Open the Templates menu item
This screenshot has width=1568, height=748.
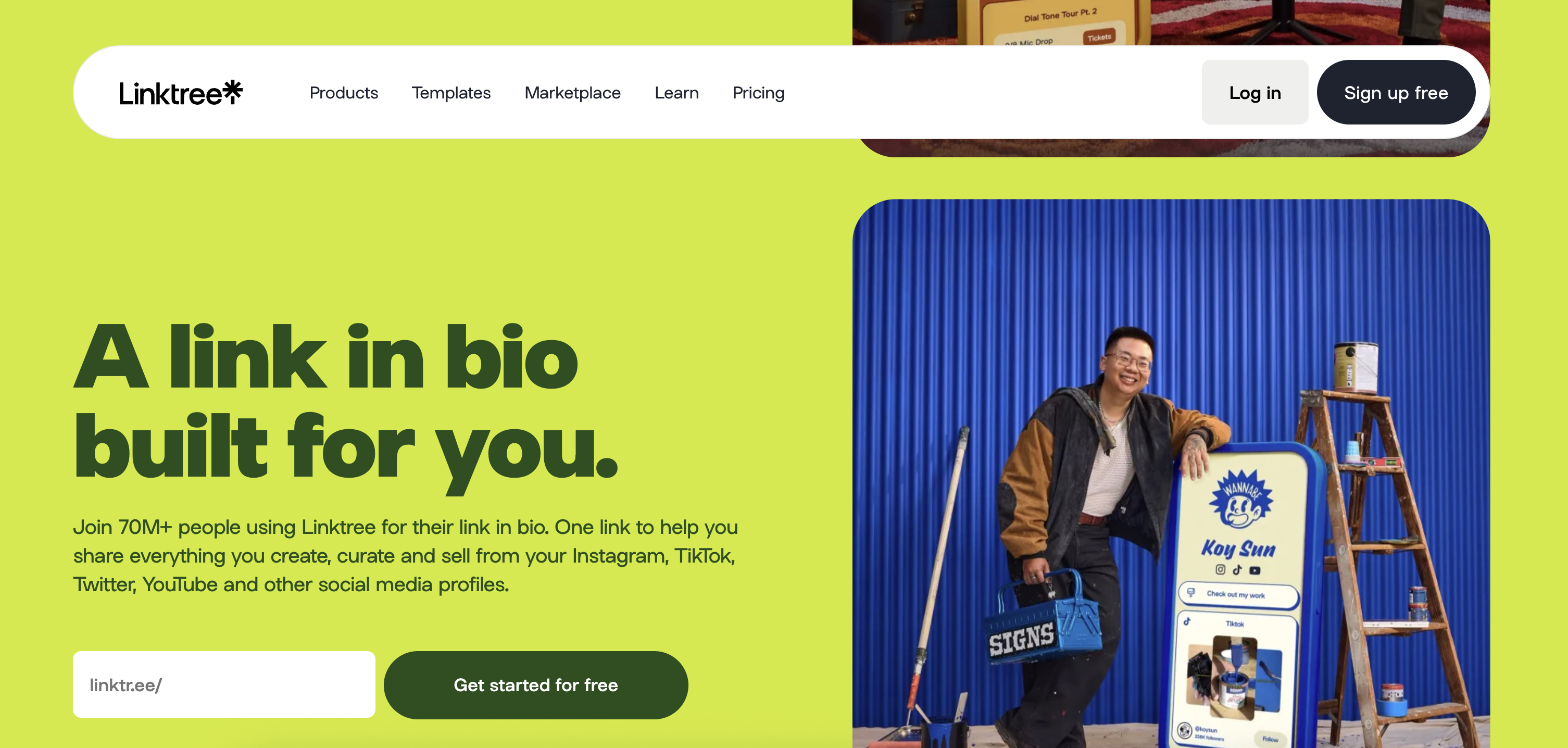pos(450,93)
